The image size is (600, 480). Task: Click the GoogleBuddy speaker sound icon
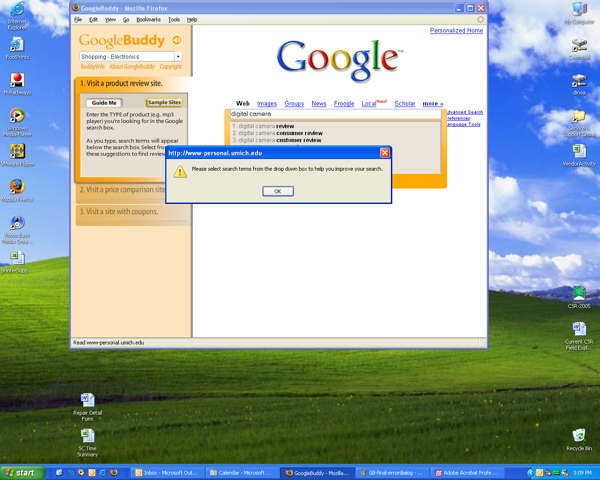tap(176, 40)
